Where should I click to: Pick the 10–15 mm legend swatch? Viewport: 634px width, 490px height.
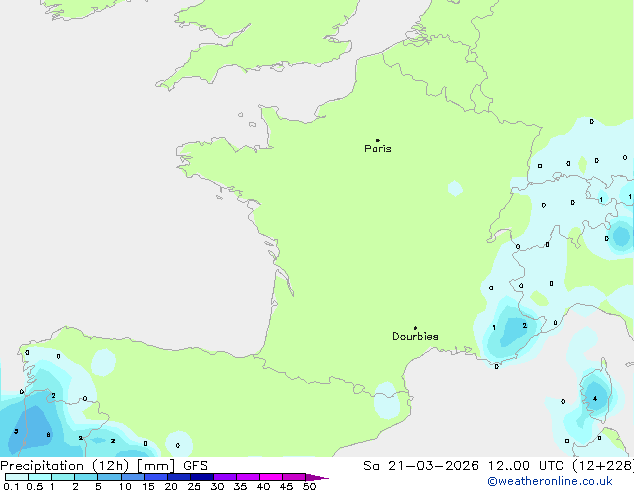[132, 477]
